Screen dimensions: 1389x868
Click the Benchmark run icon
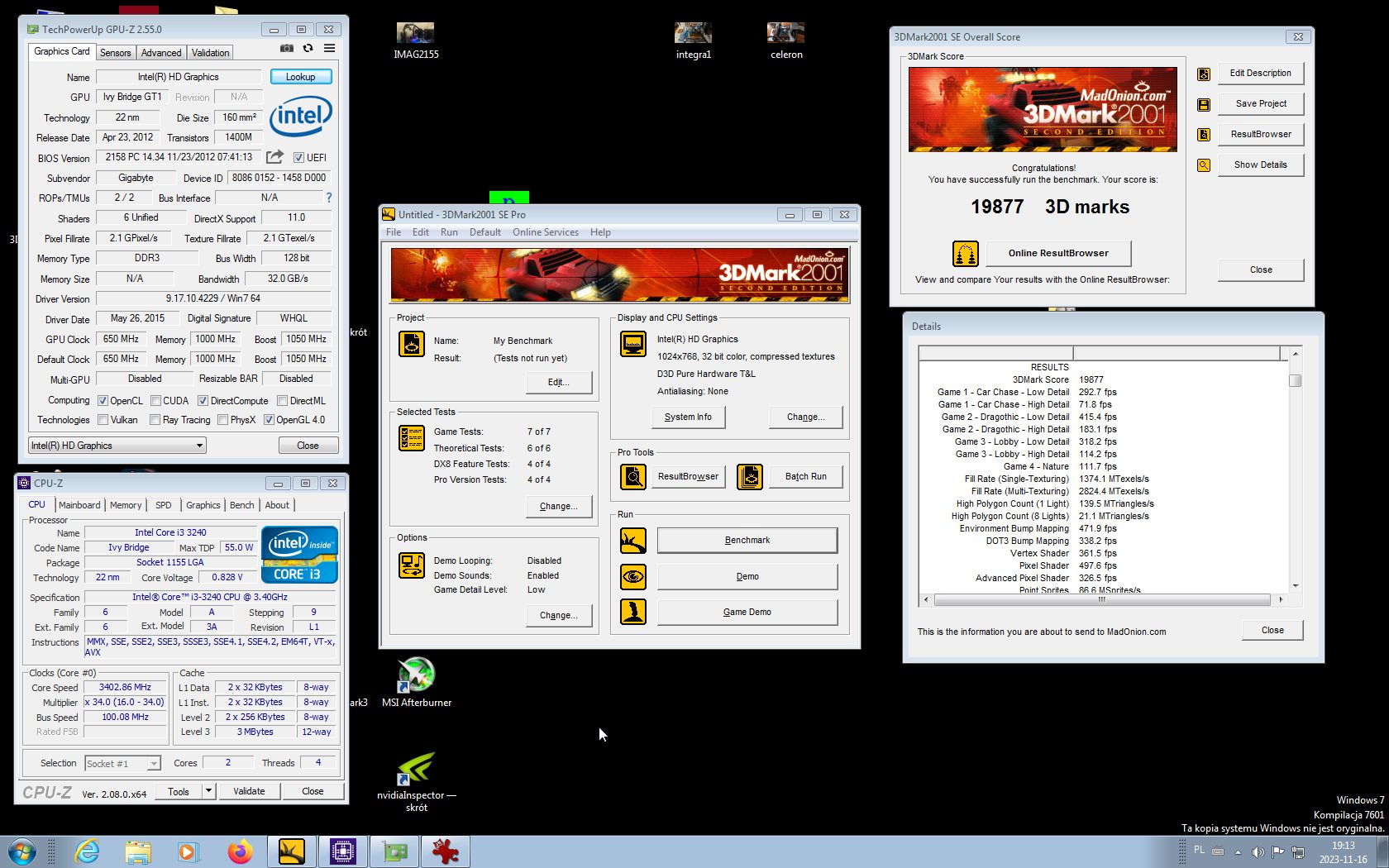(633, 541)
